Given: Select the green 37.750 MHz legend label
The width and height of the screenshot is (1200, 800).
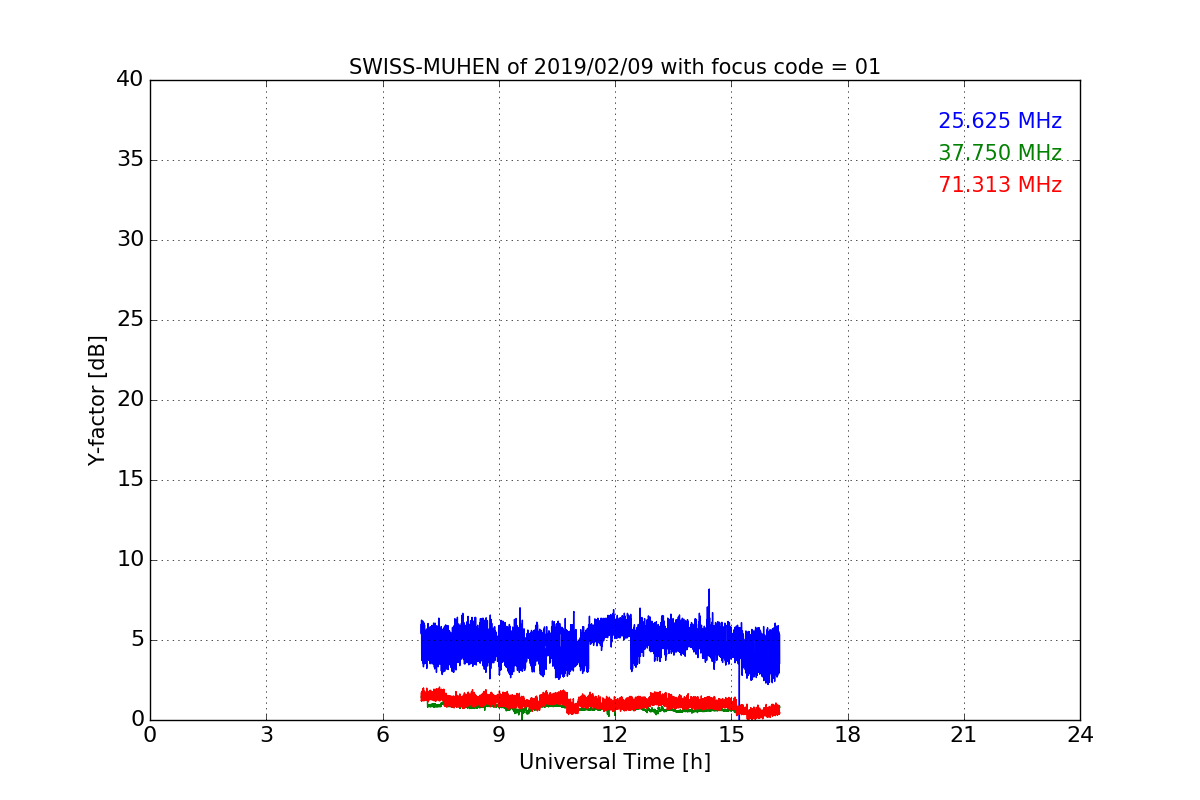Looking at the screenshot, I should click(1000, 153).
